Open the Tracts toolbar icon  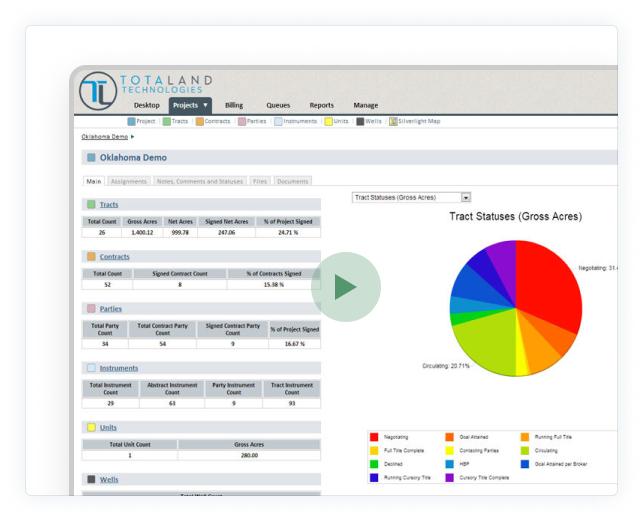(x=166, y=121)
